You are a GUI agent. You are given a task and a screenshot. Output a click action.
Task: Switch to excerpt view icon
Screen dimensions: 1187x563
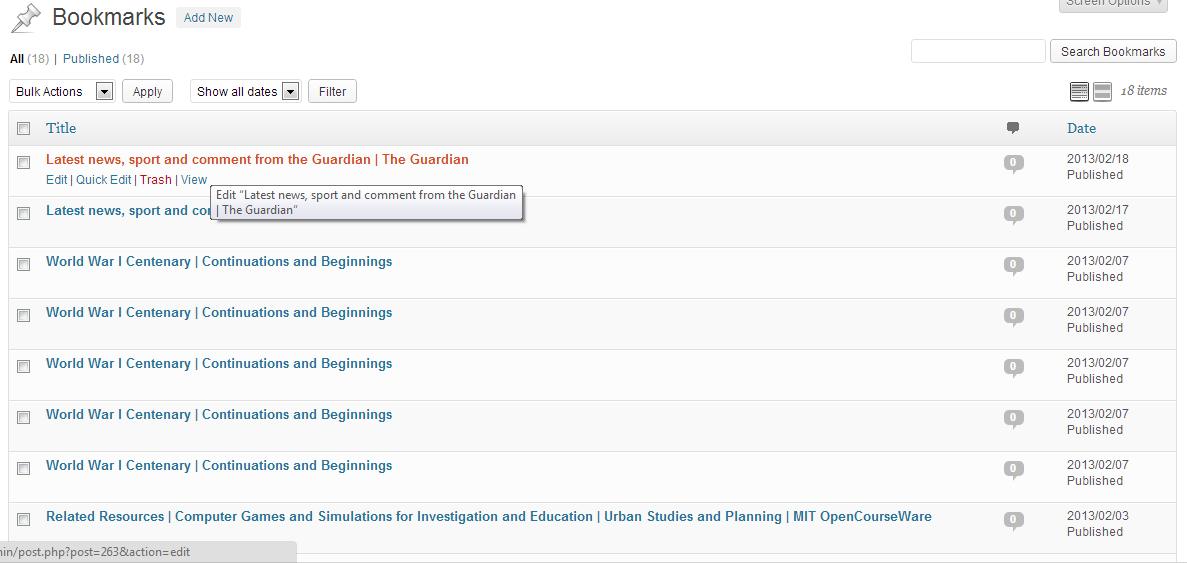click(x=1102, y=92)
